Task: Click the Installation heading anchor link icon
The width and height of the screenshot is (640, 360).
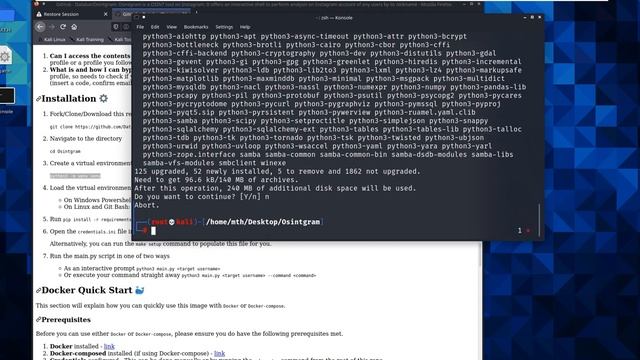Action: point(38,99)
